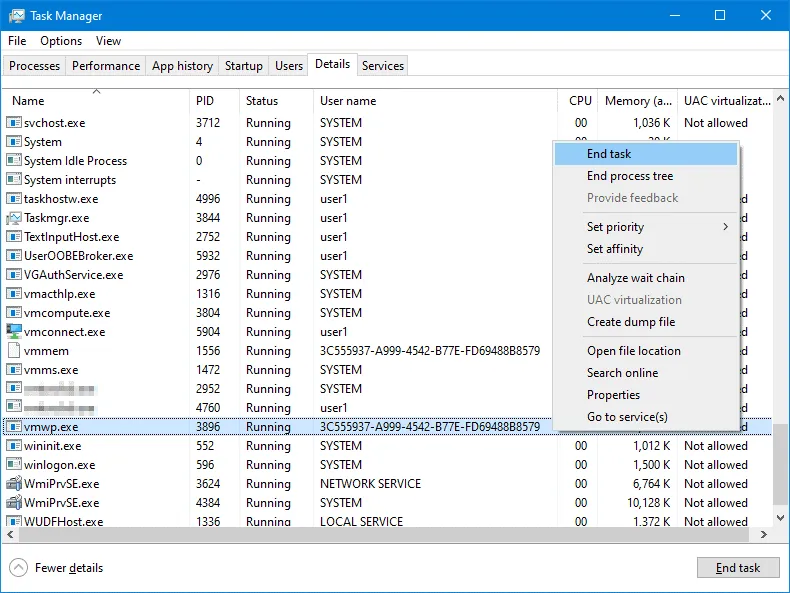Choose End task in the context menu

tap(609, 154)
